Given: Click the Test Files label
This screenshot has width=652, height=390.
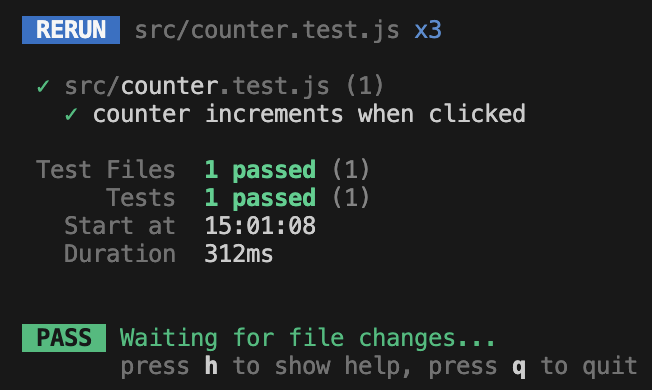Looking at the screenshot, I should coord(106,170).
